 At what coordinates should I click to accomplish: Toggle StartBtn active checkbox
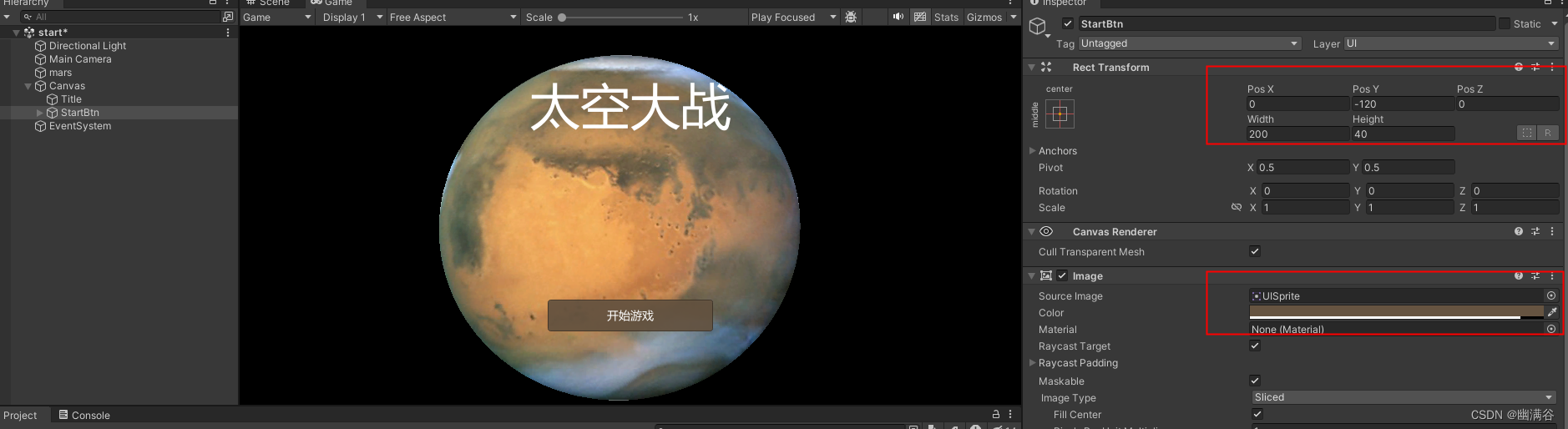[1068, 23]
